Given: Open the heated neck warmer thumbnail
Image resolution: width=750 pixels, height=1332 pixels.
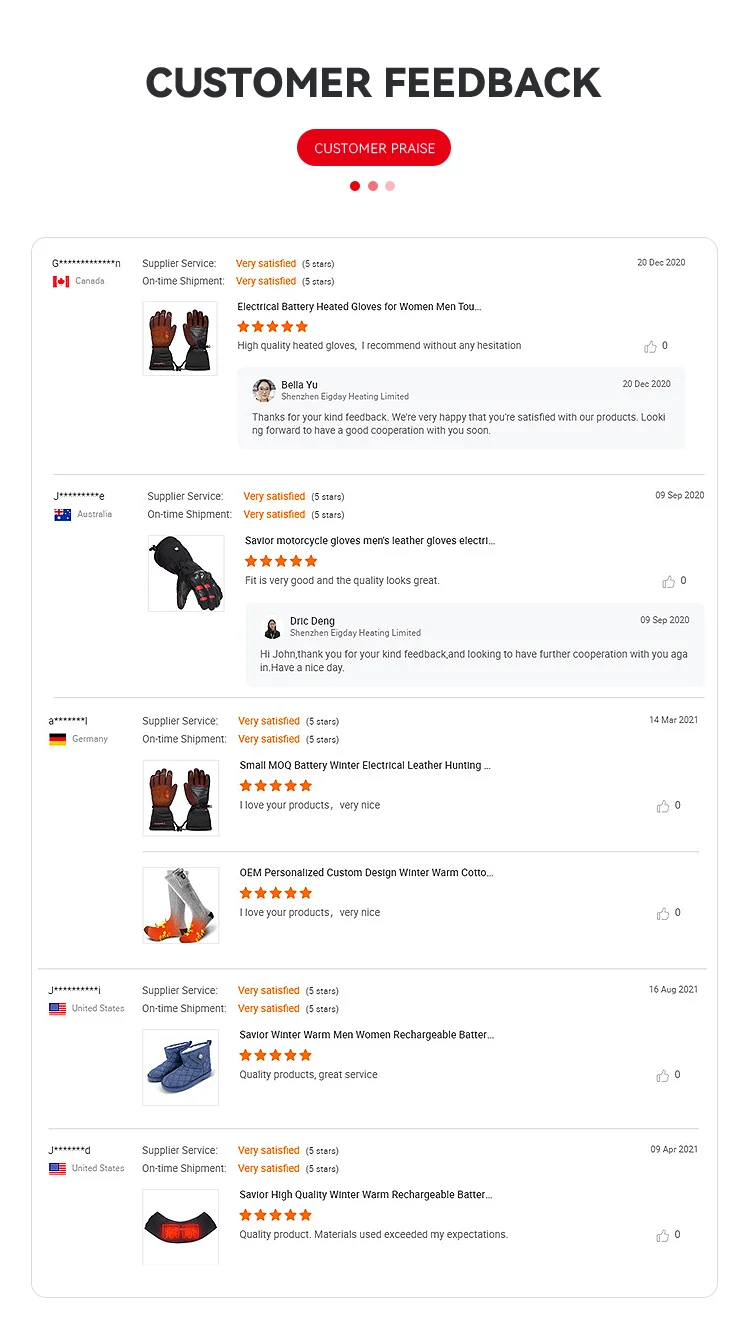Looking at the screenshot, I should pos(180,1226).
